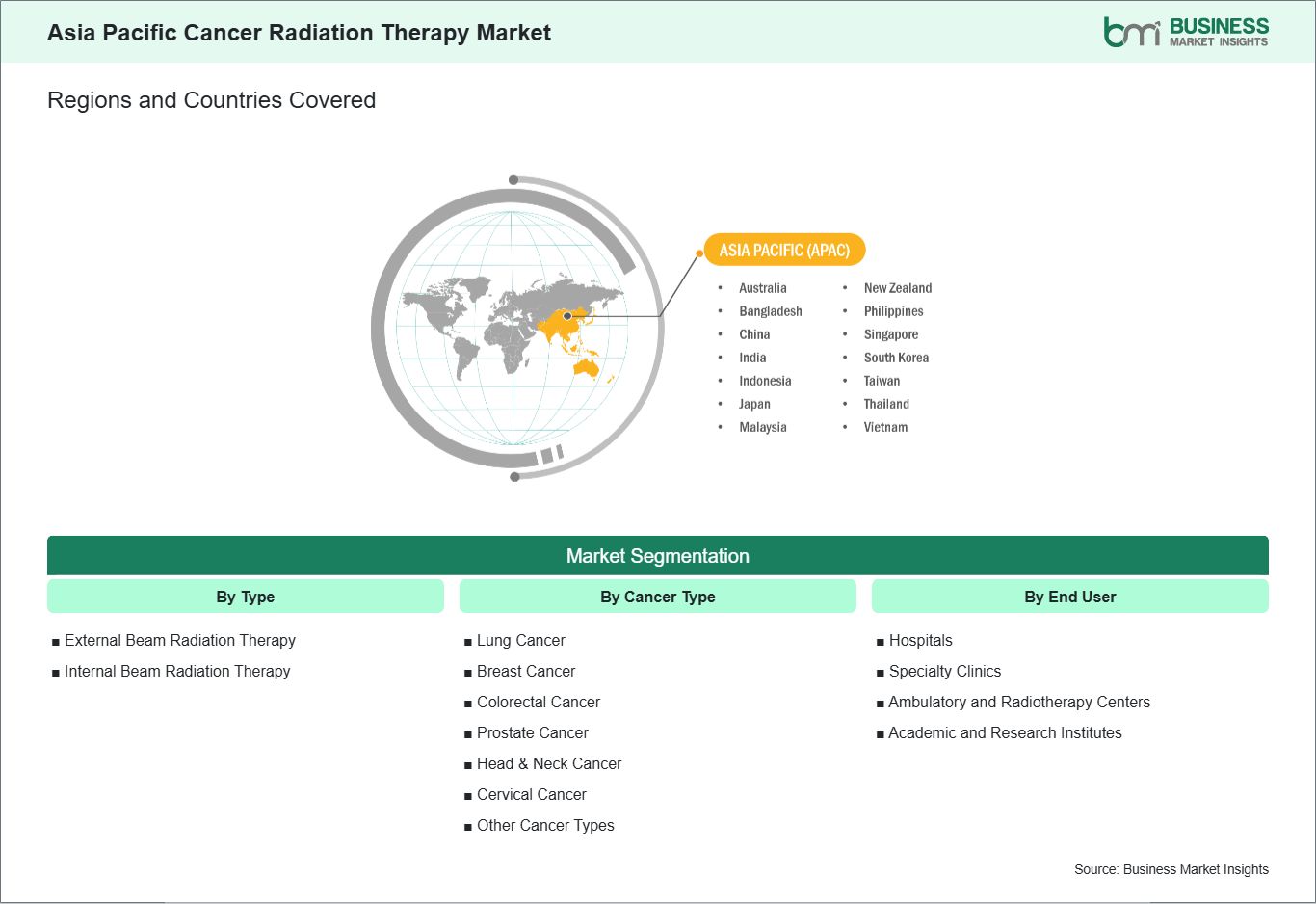Viewport: 1316px width, 904px height.
Task: Click the Source: Business Market Insights text
Action: click(x=1171, y=869)
